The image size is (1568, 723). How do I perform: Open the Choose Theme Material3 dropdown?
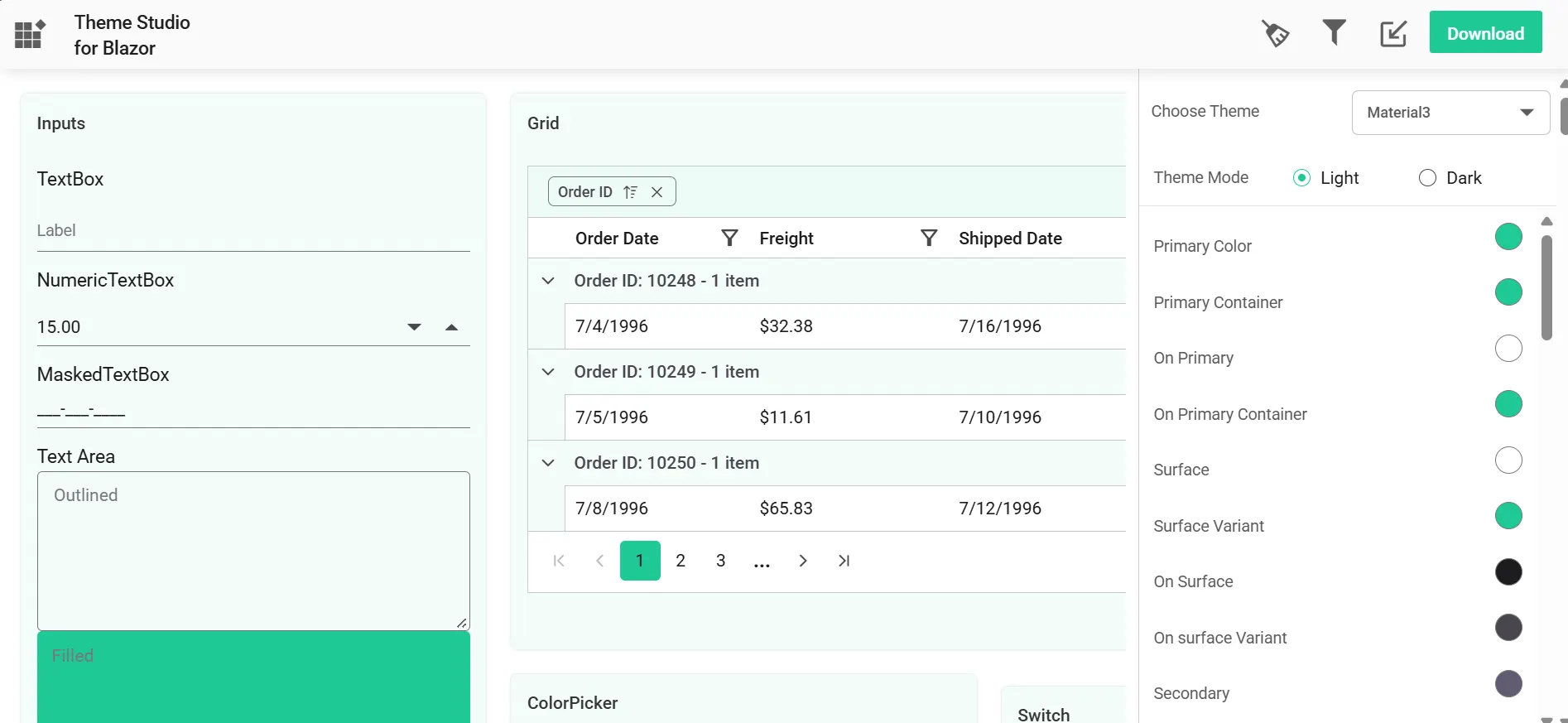tap(1450, 113)
